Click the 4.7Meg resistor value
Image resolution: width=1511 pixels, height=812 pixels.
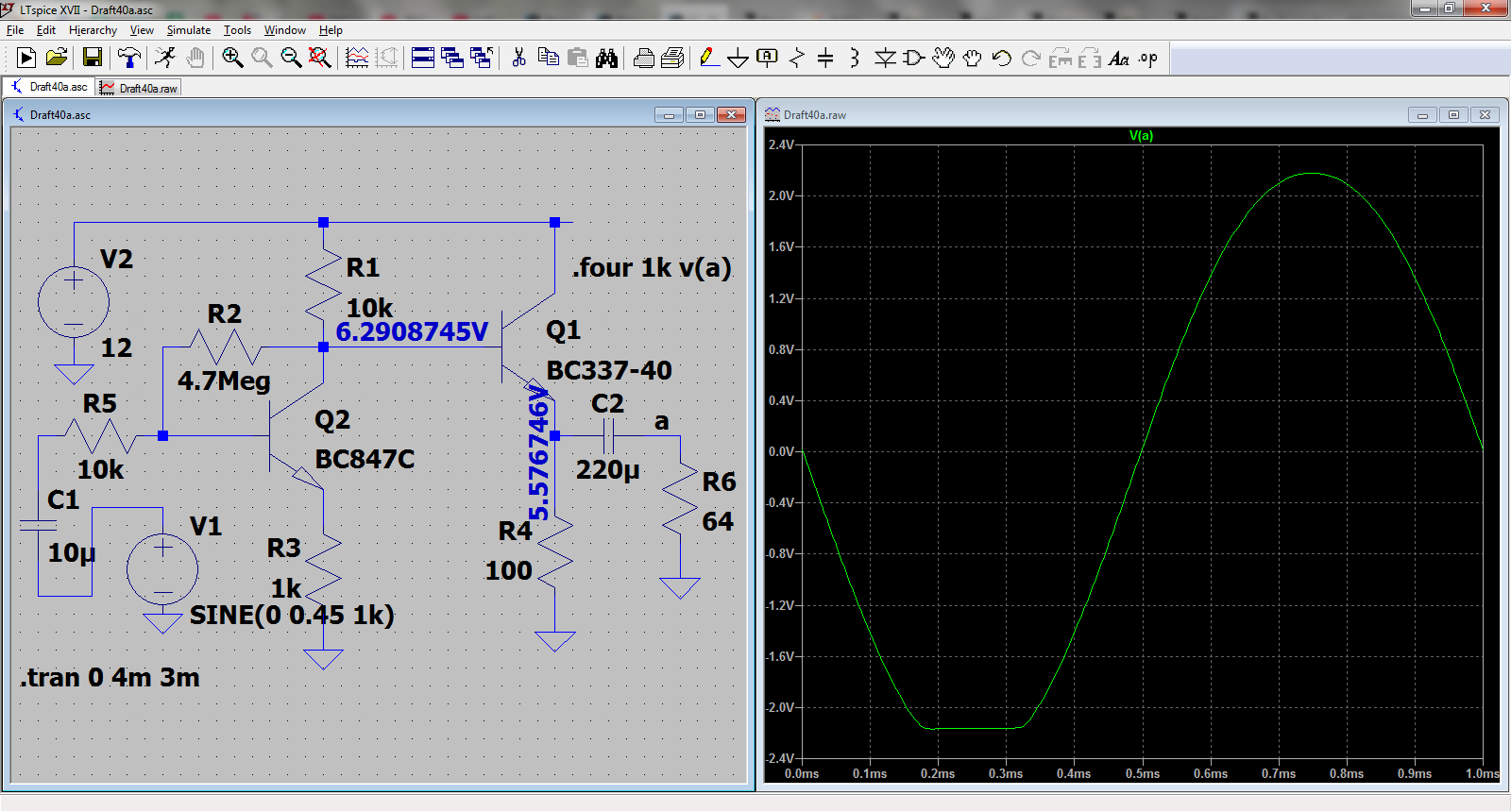coord(224,381)
